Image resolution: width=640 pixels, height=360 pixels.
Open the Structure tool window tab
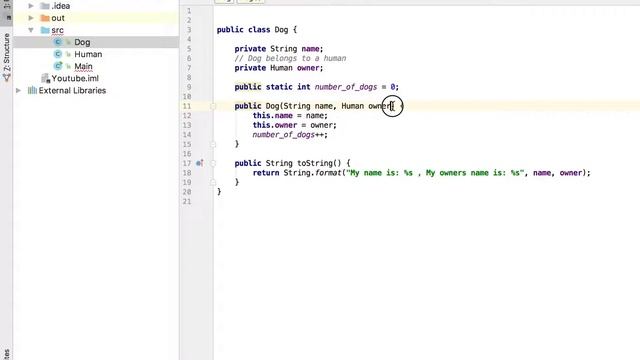click(6, 57)
